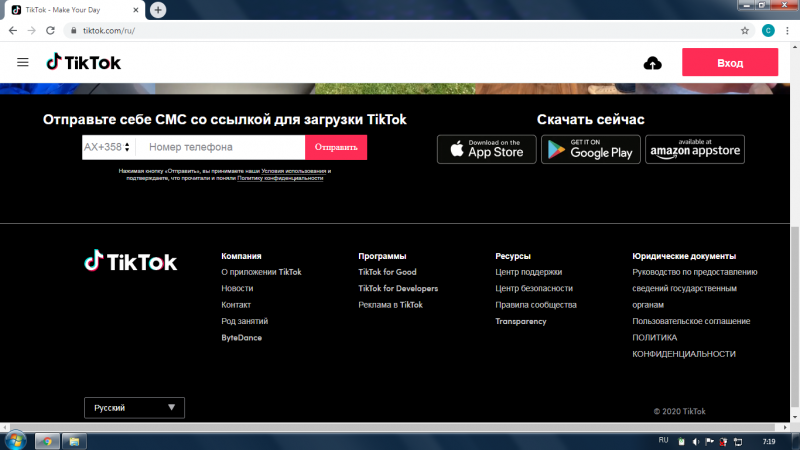This screenshot has width=800, height=450.
Task: Click the browser forward arrow
Action: [x=32, y=31]
